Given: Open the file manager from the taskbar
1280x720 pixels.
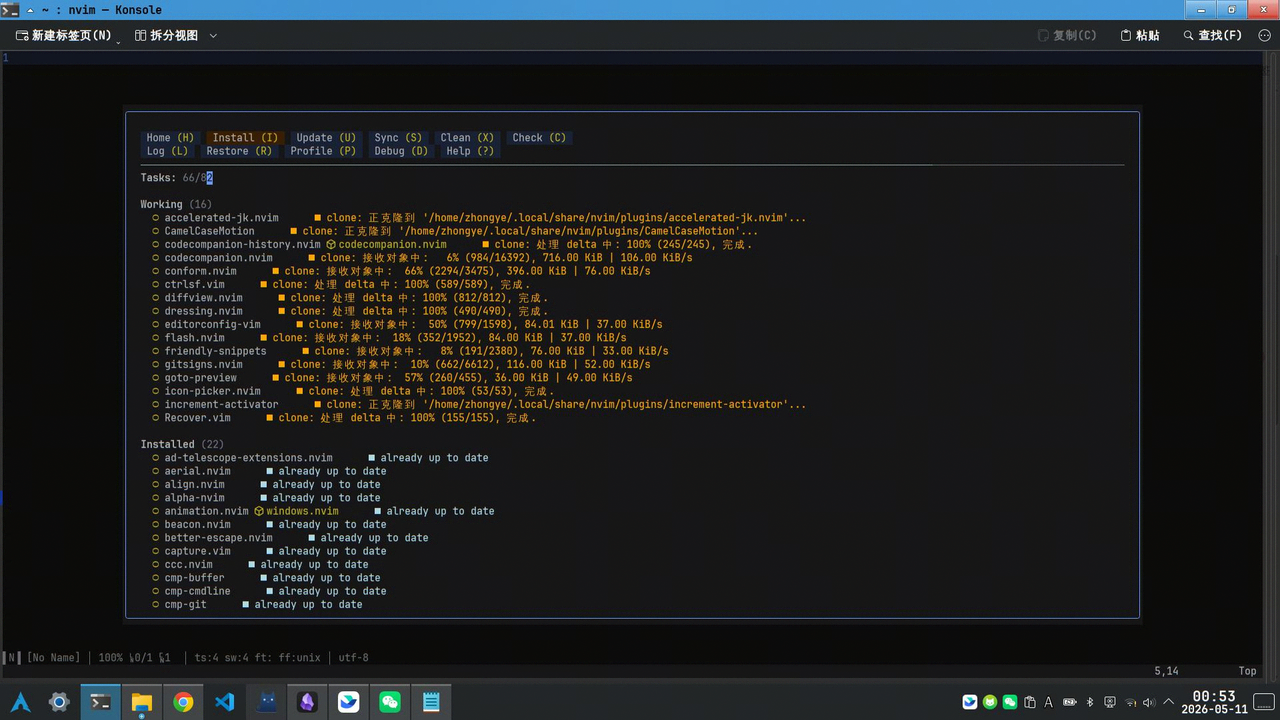Looking at the screenshot, I should [142, 702].
